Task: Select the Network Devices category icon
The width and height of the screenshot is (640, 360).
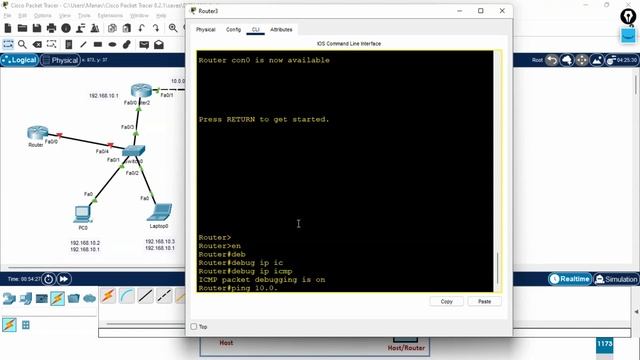Action: pos(9,299)
